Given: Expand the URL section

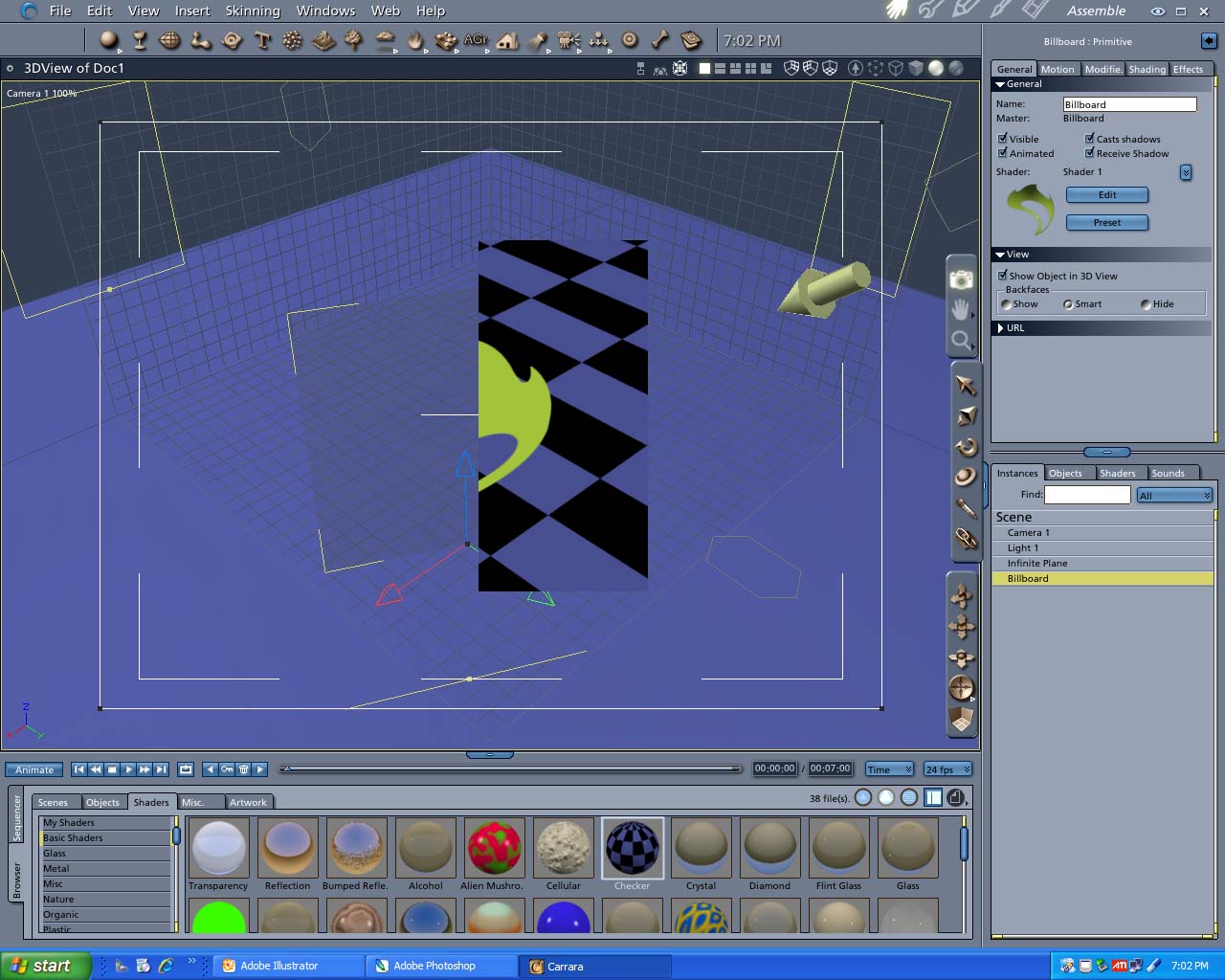Looking at the screenshot, I should [x=1001, y=328].
